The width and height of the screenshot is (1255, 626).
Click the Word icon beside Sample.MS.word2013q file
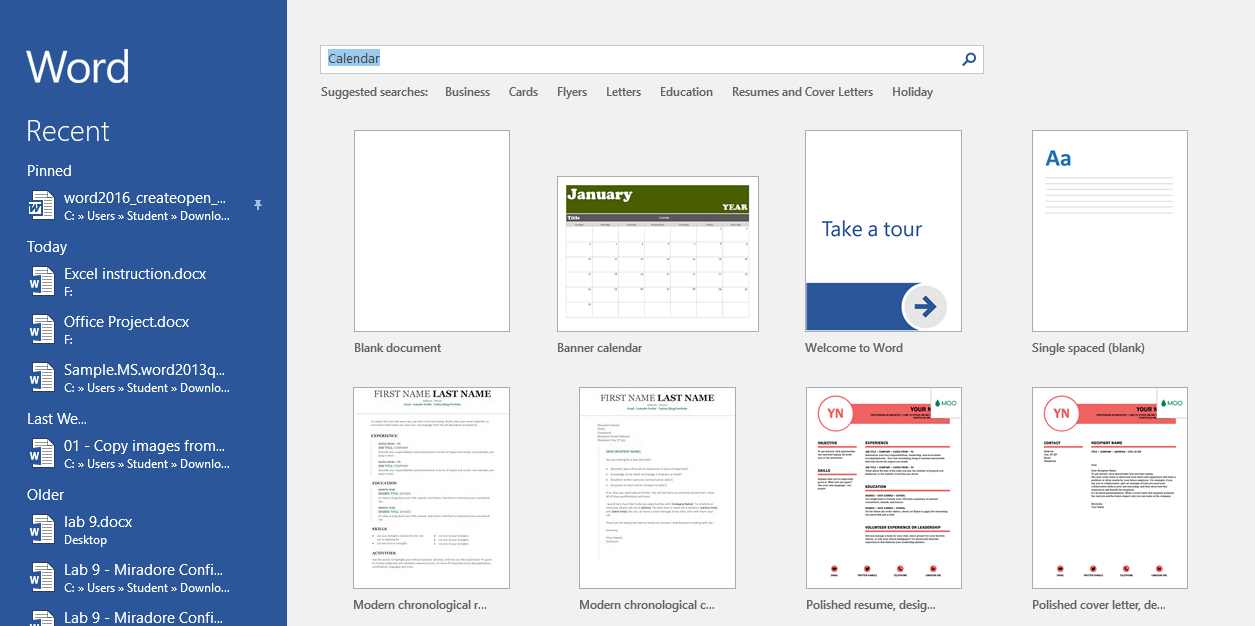(x=42, y=378)
